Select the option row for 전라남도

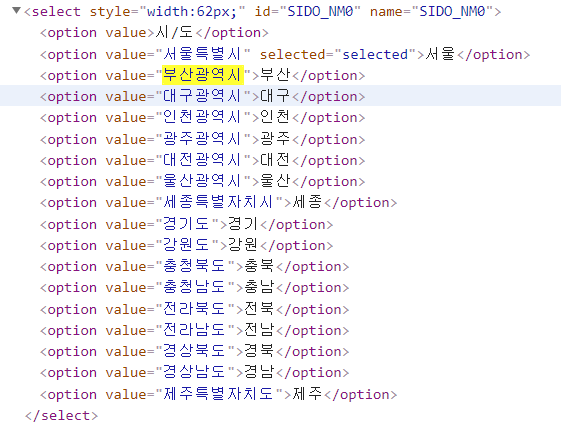[x=194, y=331]
